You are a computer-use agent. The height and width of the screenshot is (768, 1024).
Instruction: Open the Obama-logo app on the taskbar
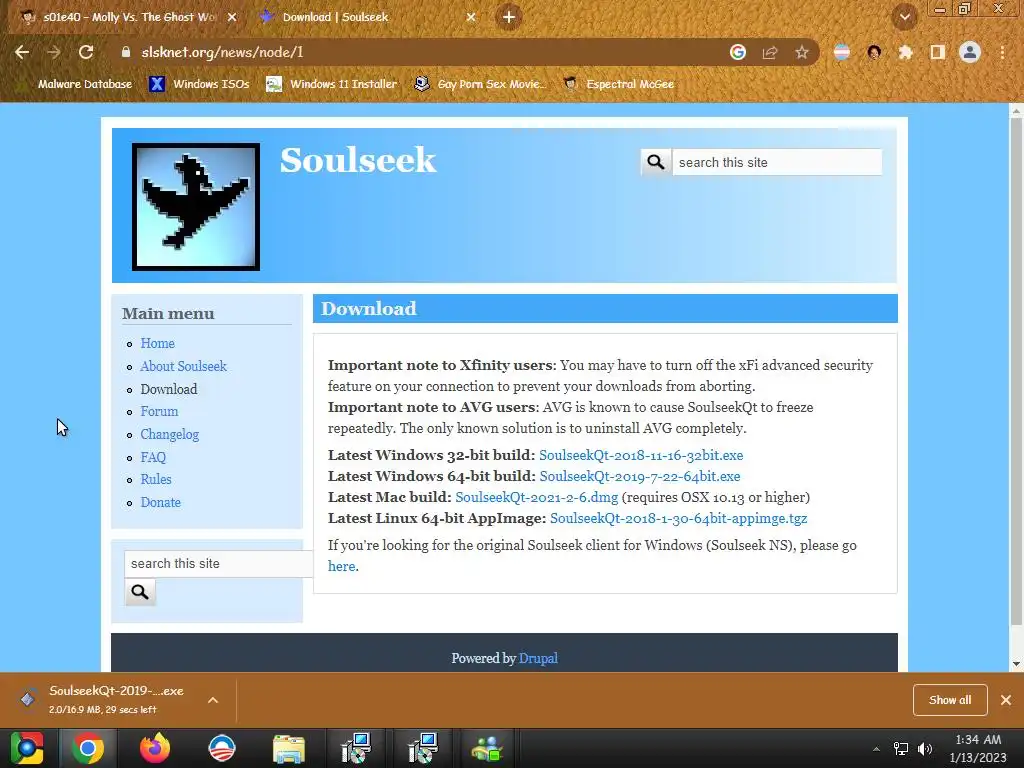(222, 748)
